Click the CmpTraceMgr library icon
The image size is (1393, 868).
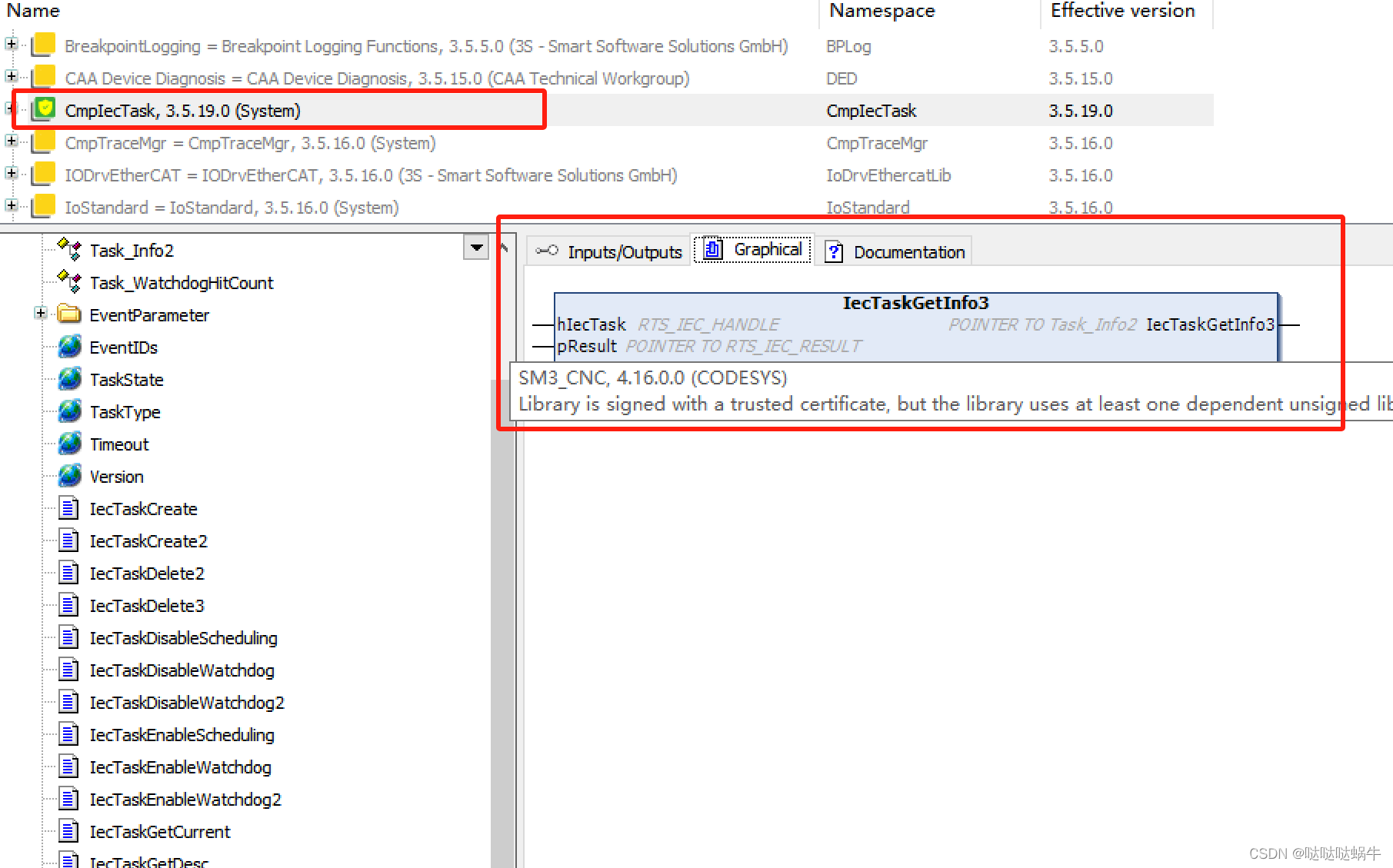44,141
